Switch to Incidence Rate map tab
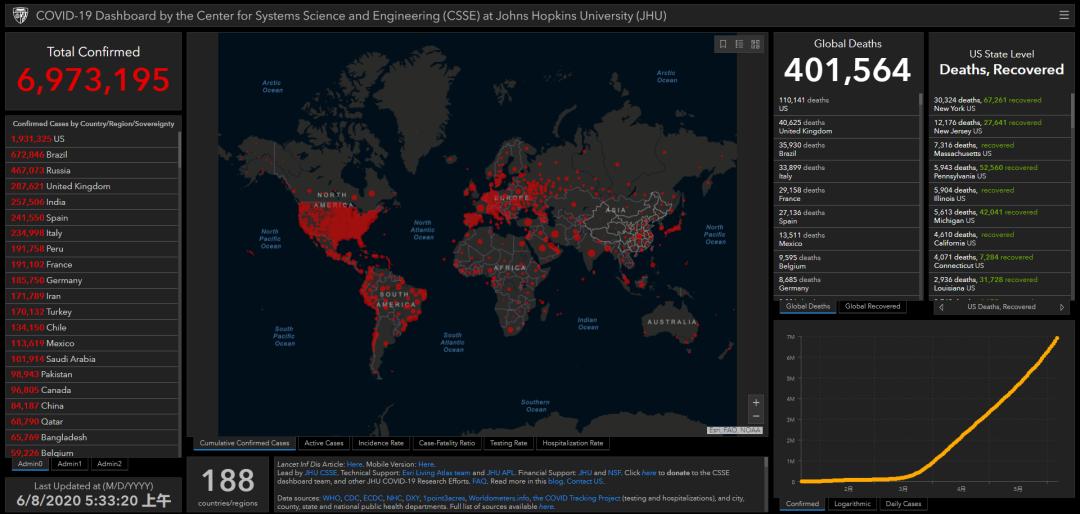Image resolution: width=1080 pixels, height=514 pixels. click(382, 443)
